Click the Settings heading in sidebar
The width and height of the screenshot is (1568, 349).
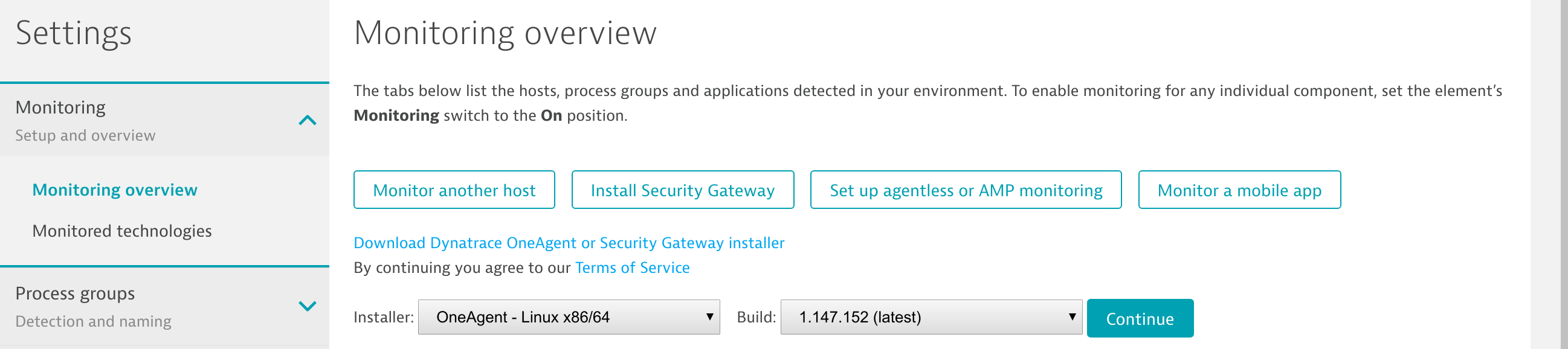pyautogui.click(x=73, y=33)
